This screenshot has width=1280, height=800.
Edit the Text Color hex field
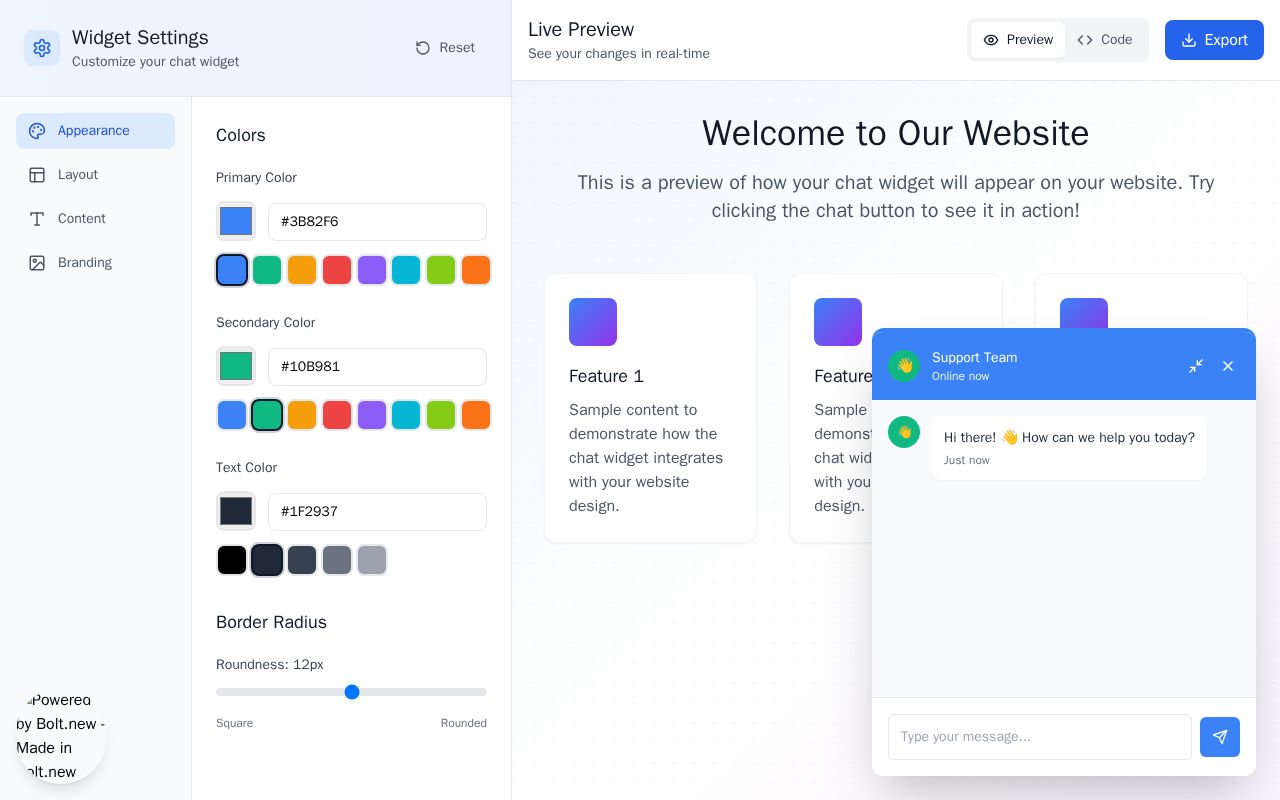click(377, 512)
